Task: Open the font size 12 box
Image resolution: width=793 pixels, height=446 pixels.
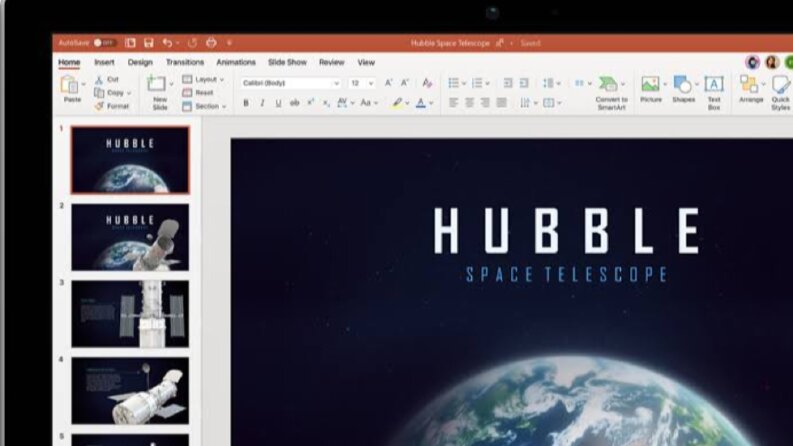Action: 362,83
